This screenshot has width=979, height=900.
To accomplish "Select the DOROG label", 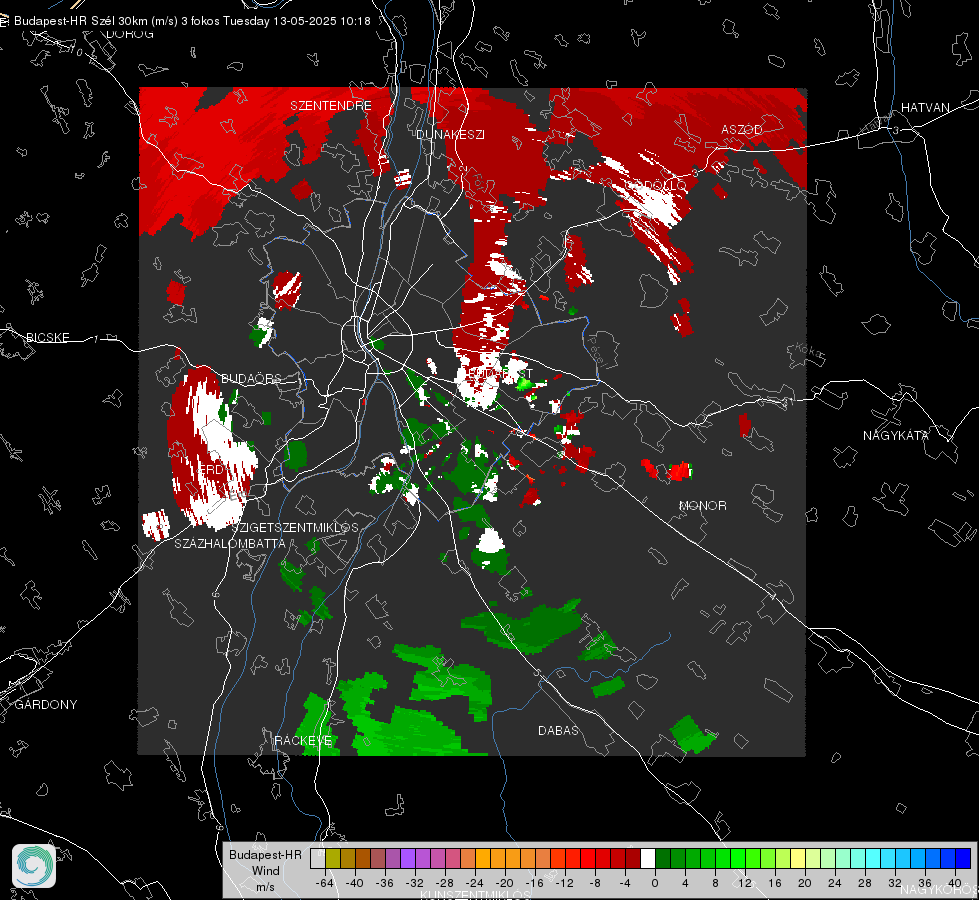I will pyautogui.click(x=130, y=34).
